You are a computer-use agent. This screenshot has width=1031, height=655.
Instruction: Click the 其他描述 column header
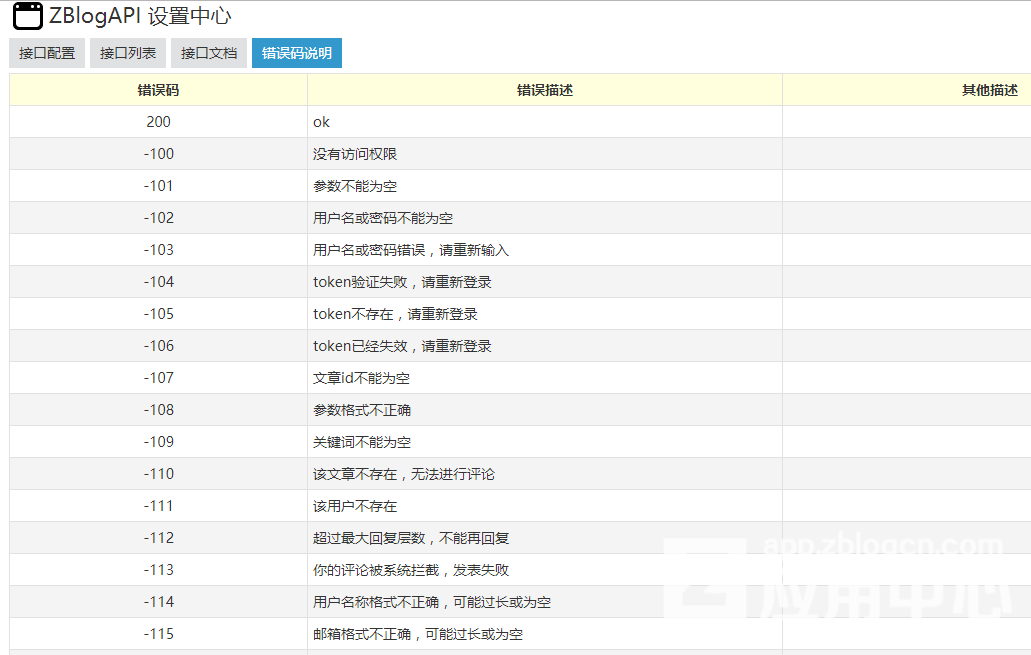[989, 90]
